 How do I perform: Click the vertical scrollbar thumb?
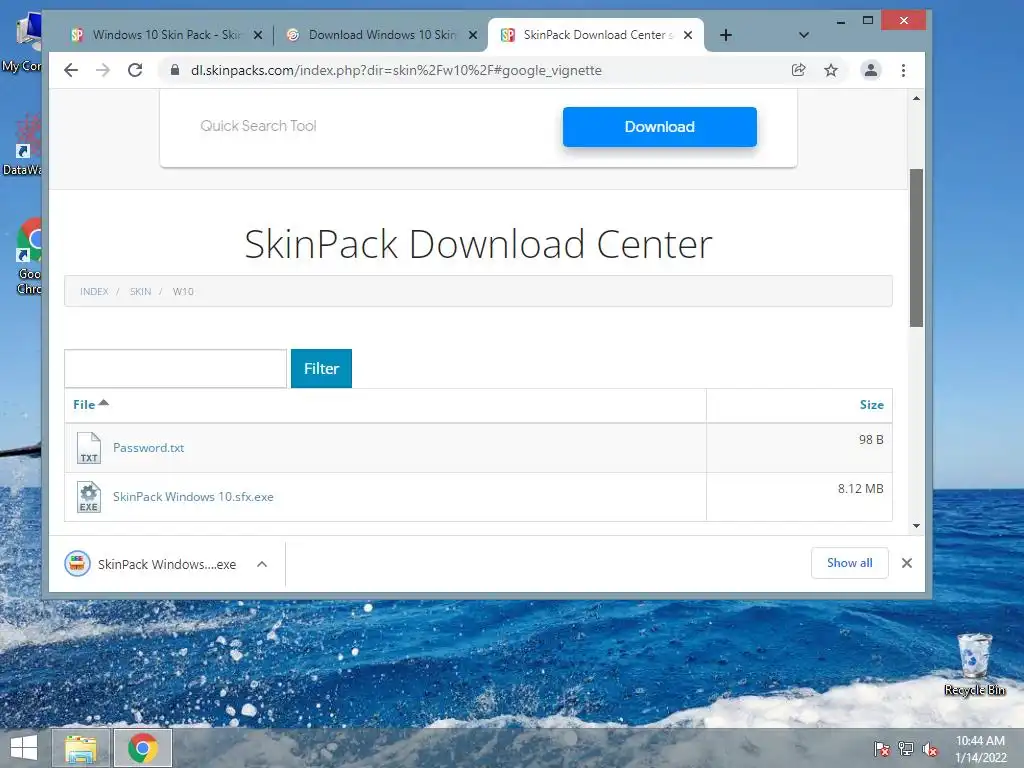tap(916, 248)
